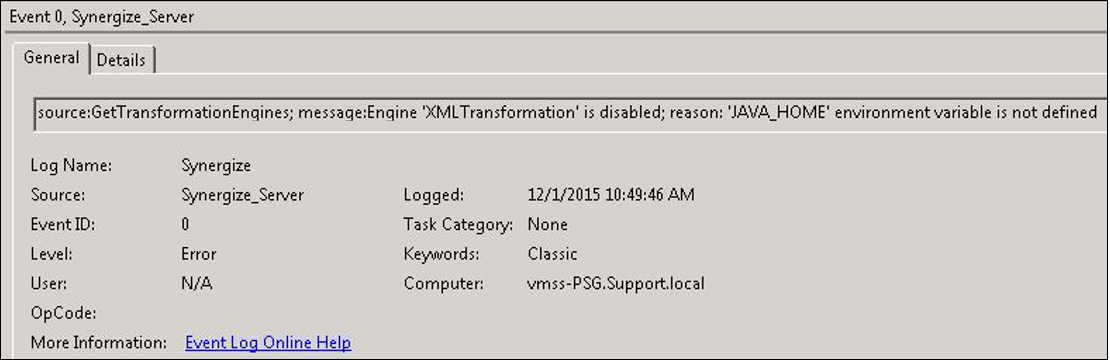
Task: Select the General tab
Action: click(x=52, y=58)
